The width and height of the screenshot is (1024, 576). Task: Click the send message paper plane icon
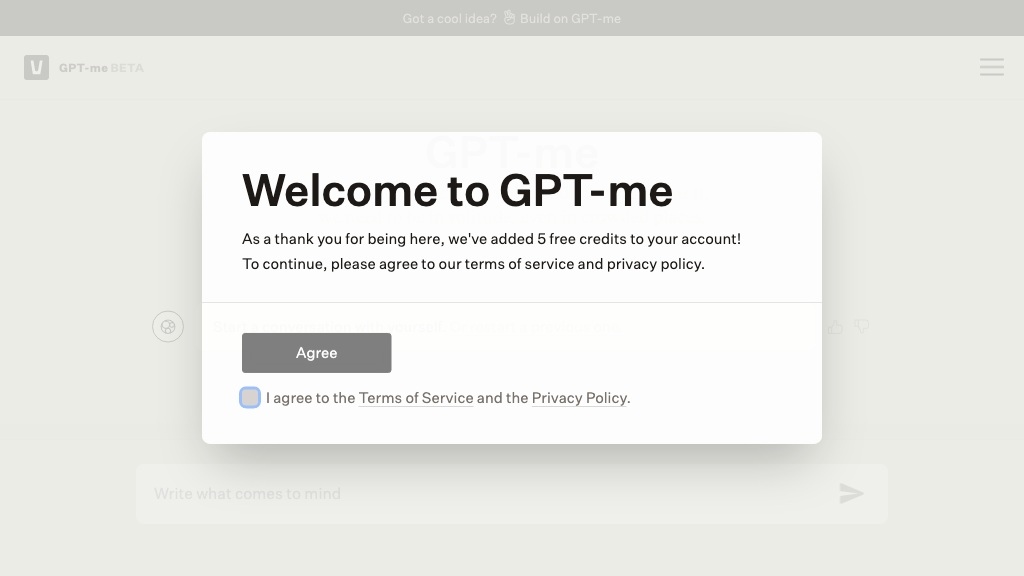[x=851, y=493]
